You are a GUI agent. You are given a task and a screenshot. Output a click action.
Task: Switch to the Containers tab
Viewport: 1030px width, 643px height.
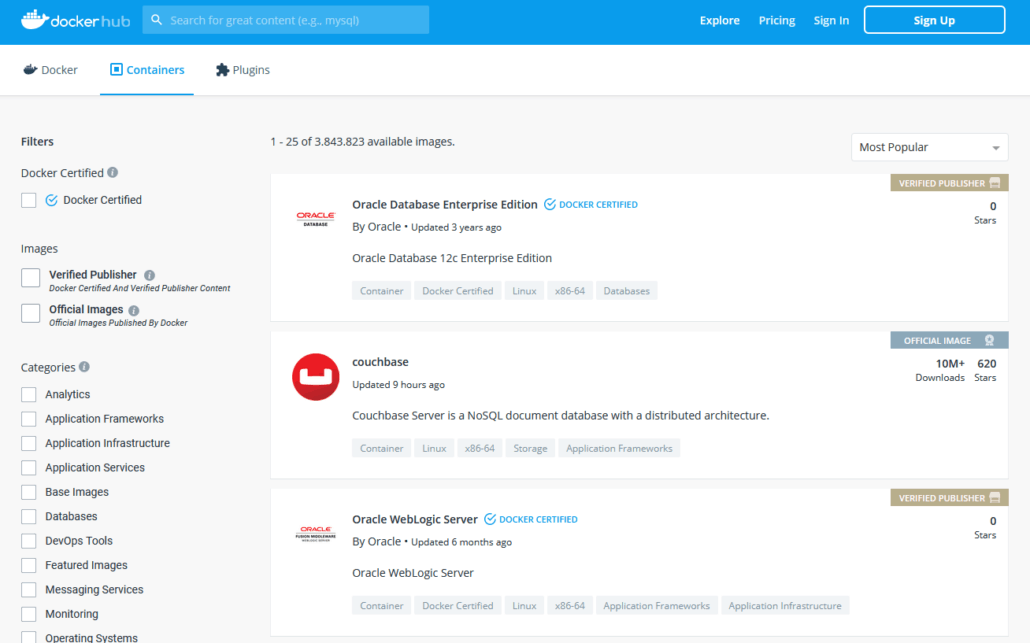pyautogui.click(x=146, y=70)
